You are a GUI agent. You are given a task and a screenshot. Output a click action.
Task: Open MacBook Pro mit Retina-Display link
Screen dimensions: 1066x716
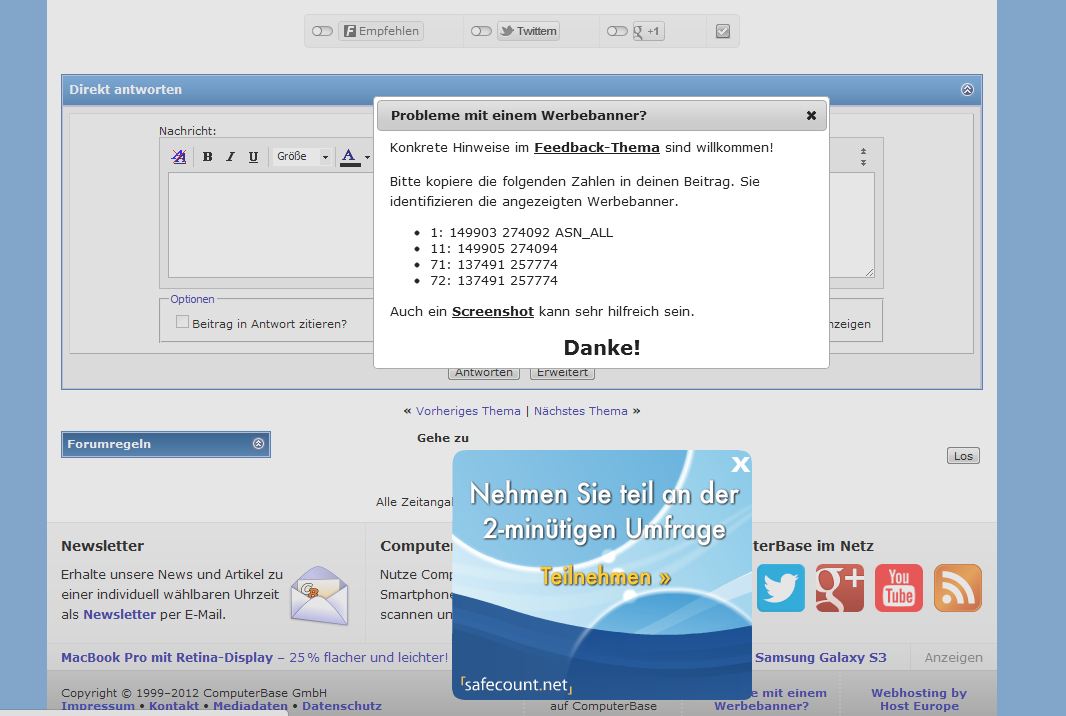(x=167, y=658)
